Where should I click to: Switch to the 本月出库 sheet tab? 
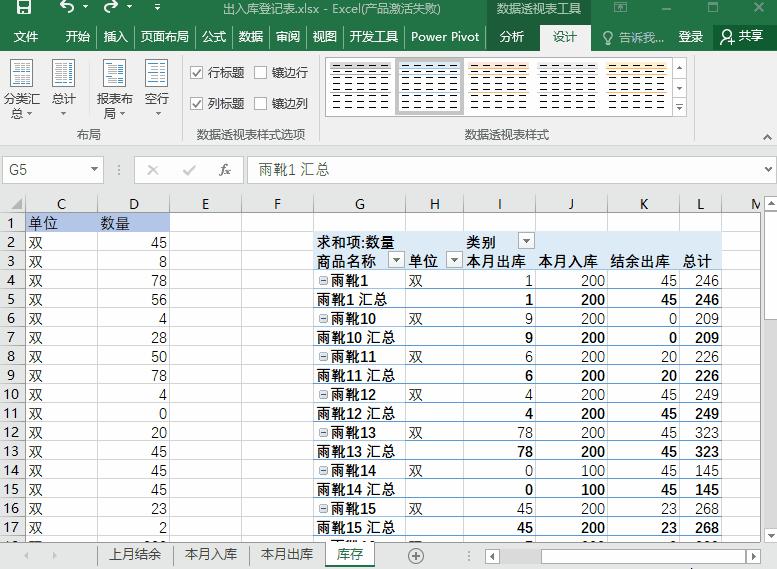pyautogui.click(x=286, y=554)
